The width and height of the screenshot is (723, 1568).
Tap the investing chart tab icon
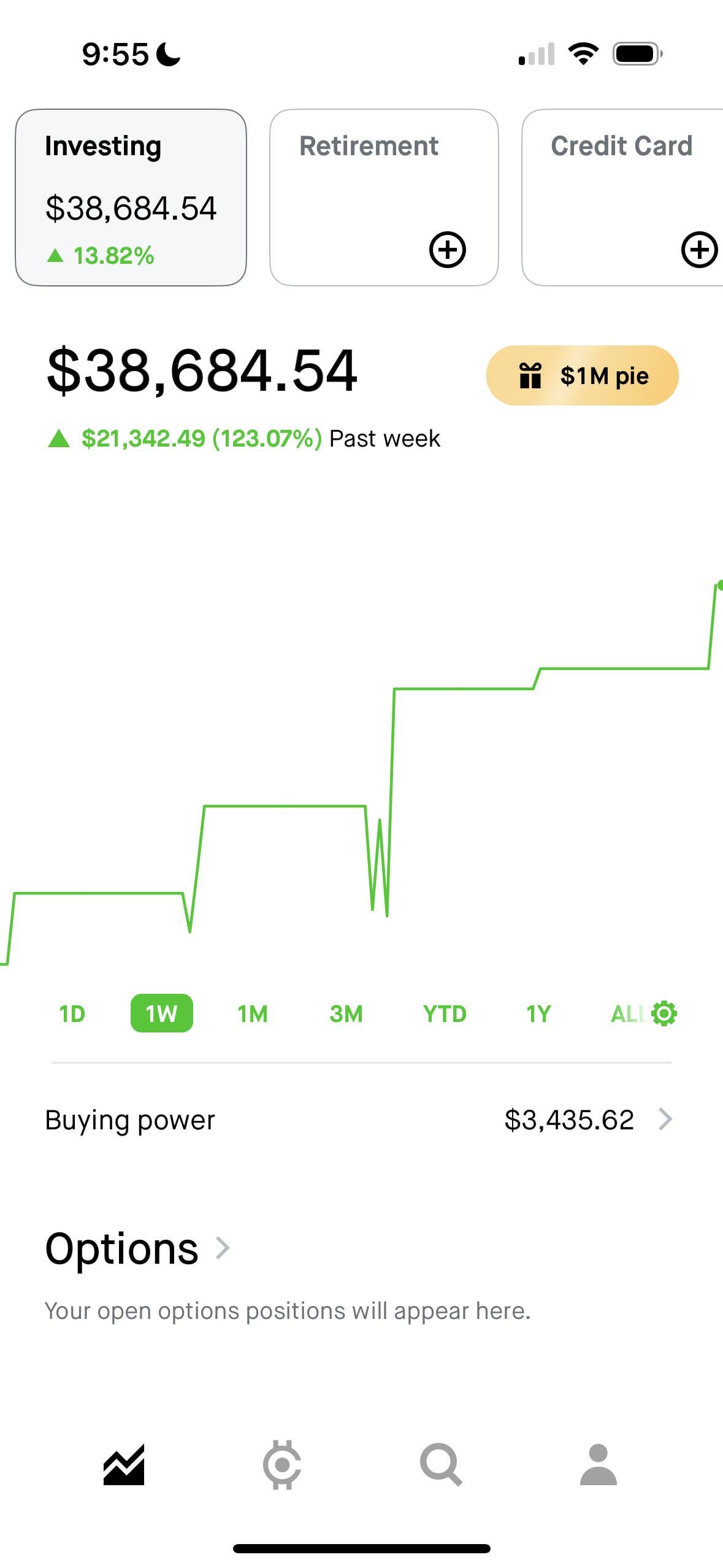pyautogui.click(x=124, y=1465)
